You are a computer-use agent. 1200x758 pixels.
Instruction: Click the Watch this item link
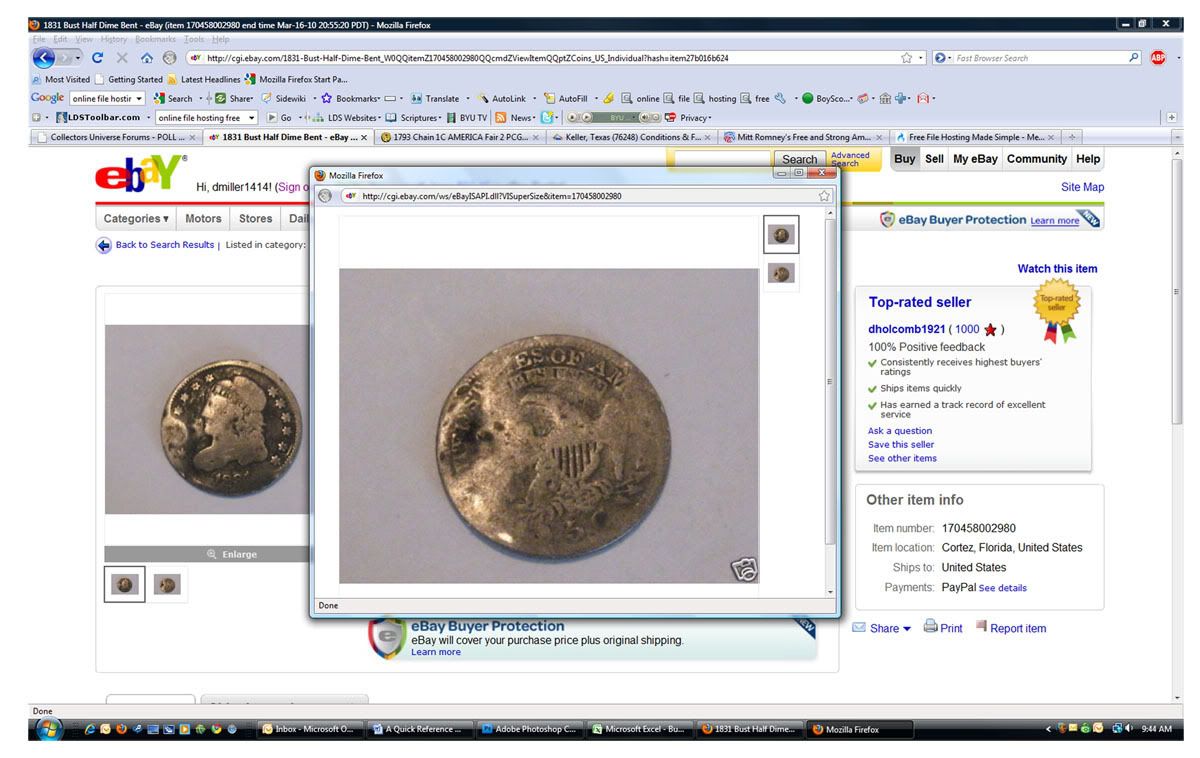(1056, 269)
